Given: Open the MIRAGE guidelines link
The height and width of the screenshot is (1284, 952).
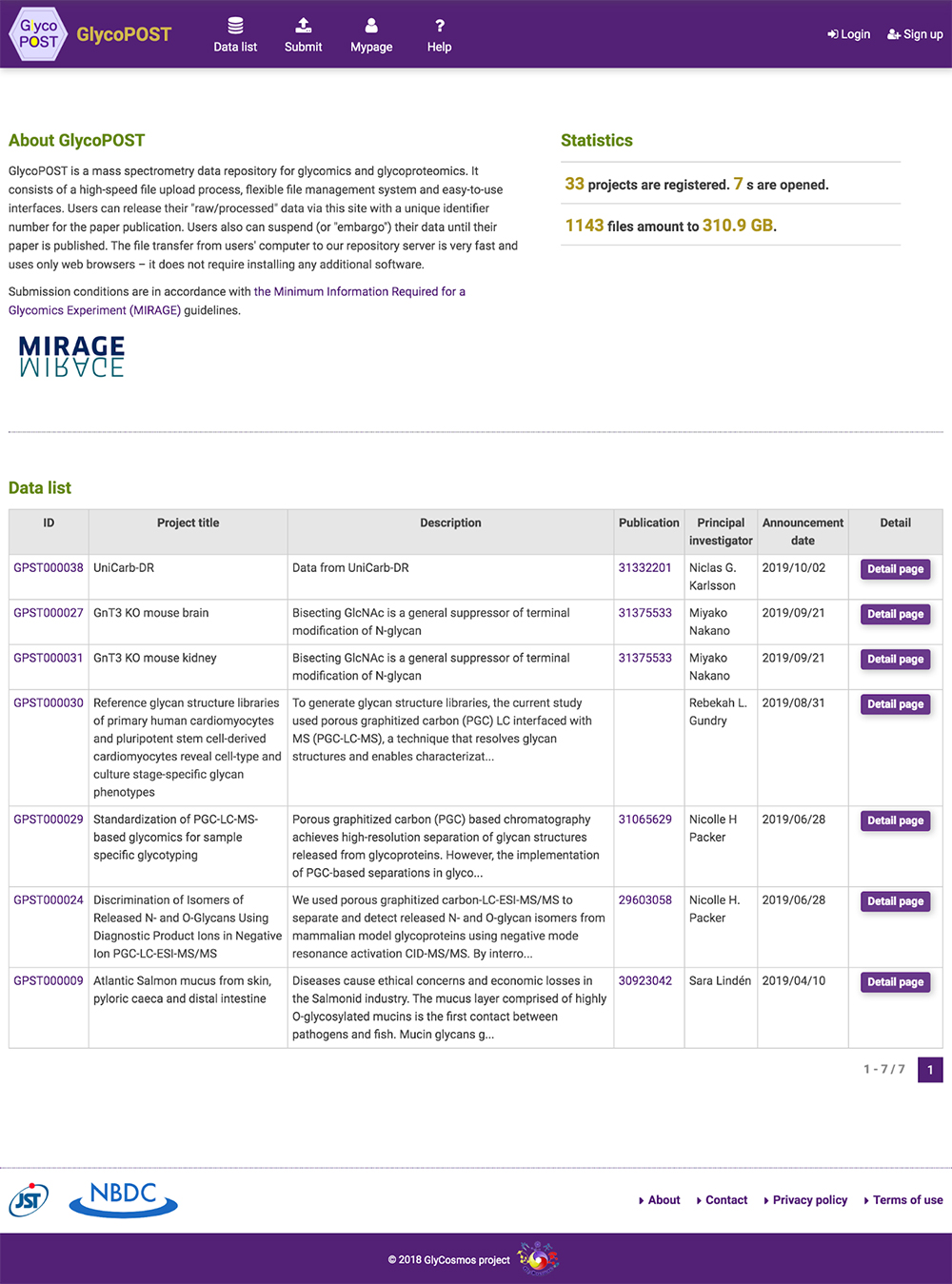Looking at the screenshot, I should tap(237, 301).
